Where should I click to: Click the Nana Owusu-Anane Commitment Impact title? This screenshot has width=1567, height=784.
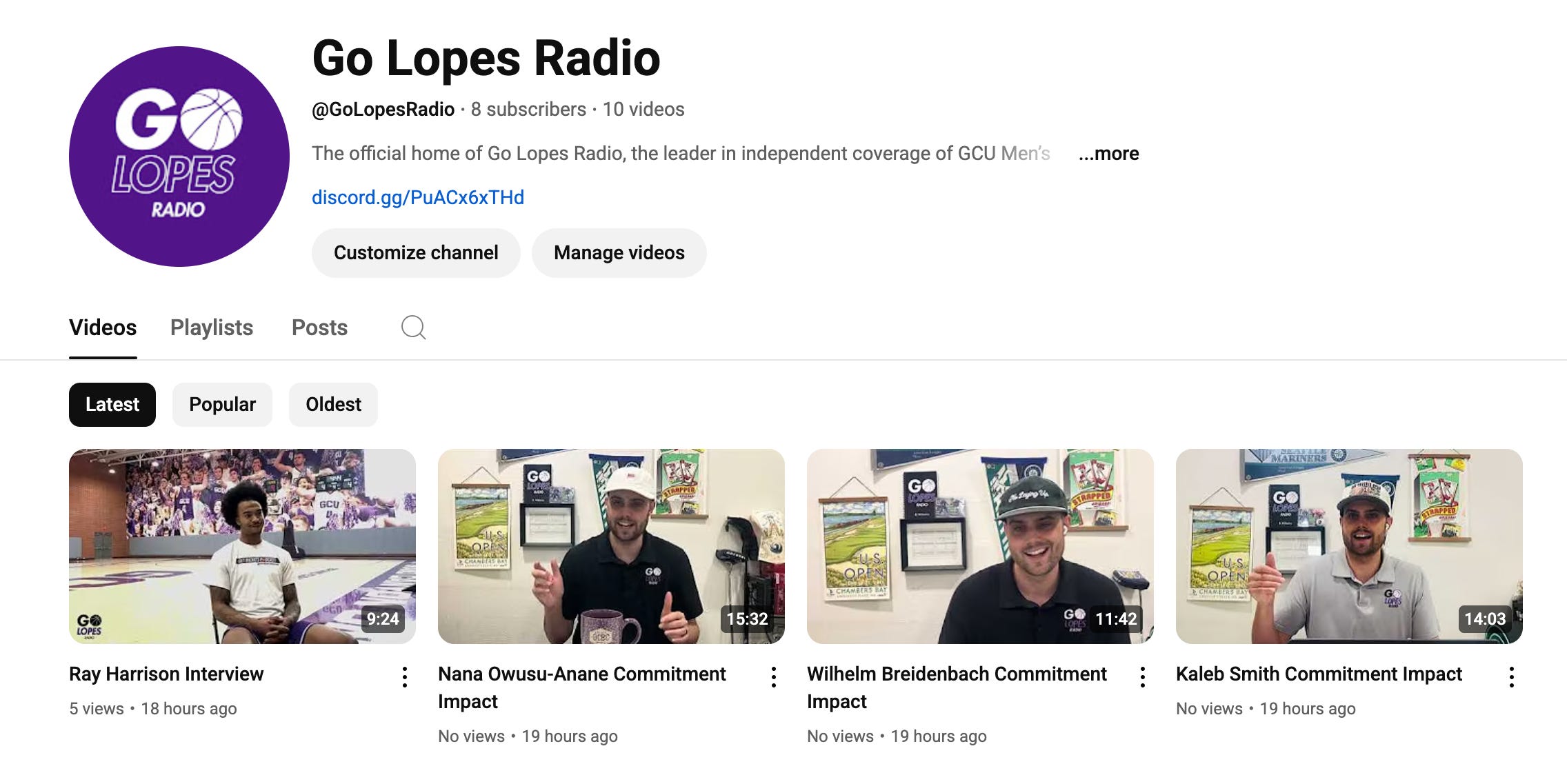(x=582, y=687)
